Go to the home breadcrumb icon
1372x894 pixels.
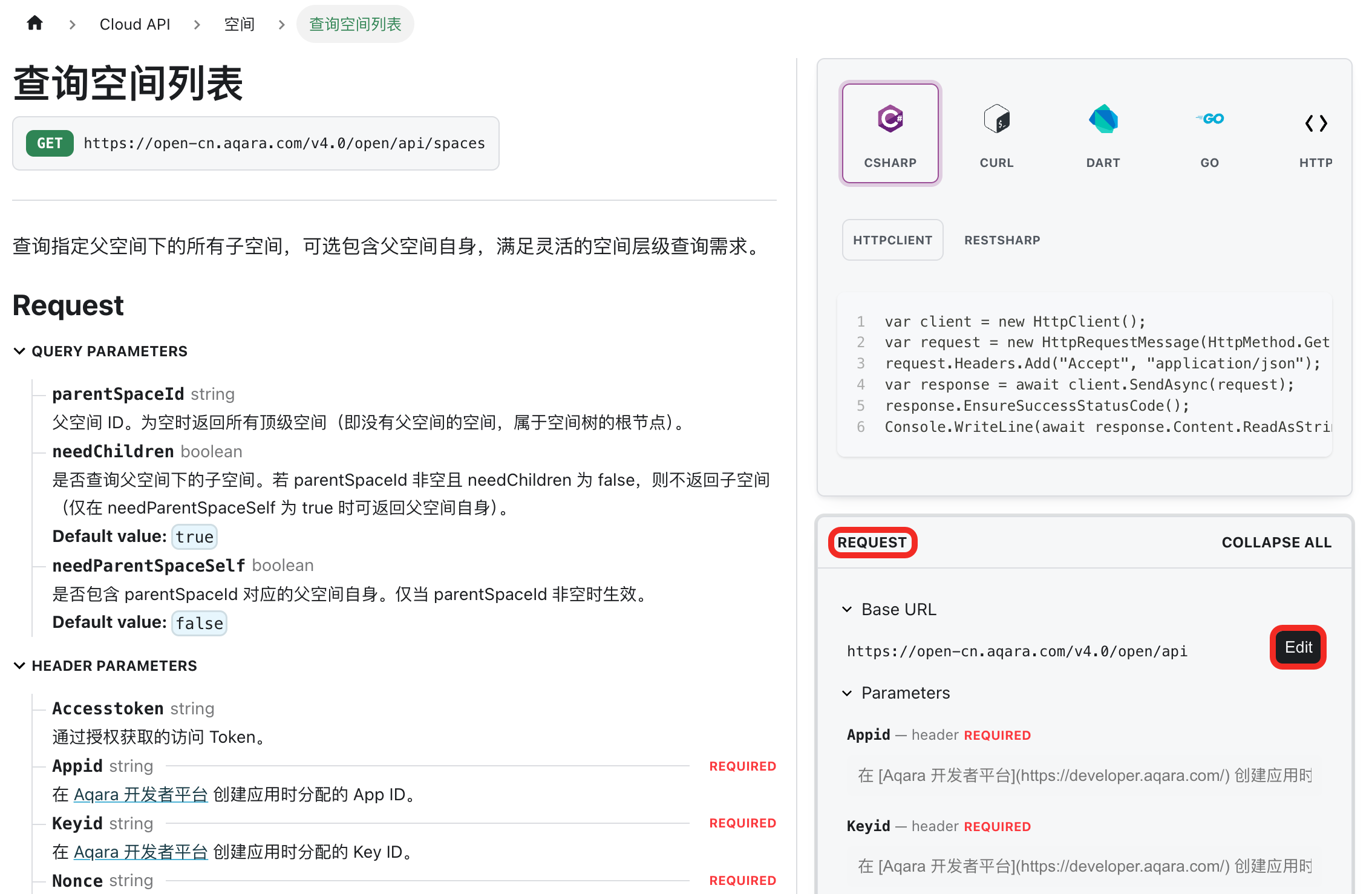(x=35, y=24)
